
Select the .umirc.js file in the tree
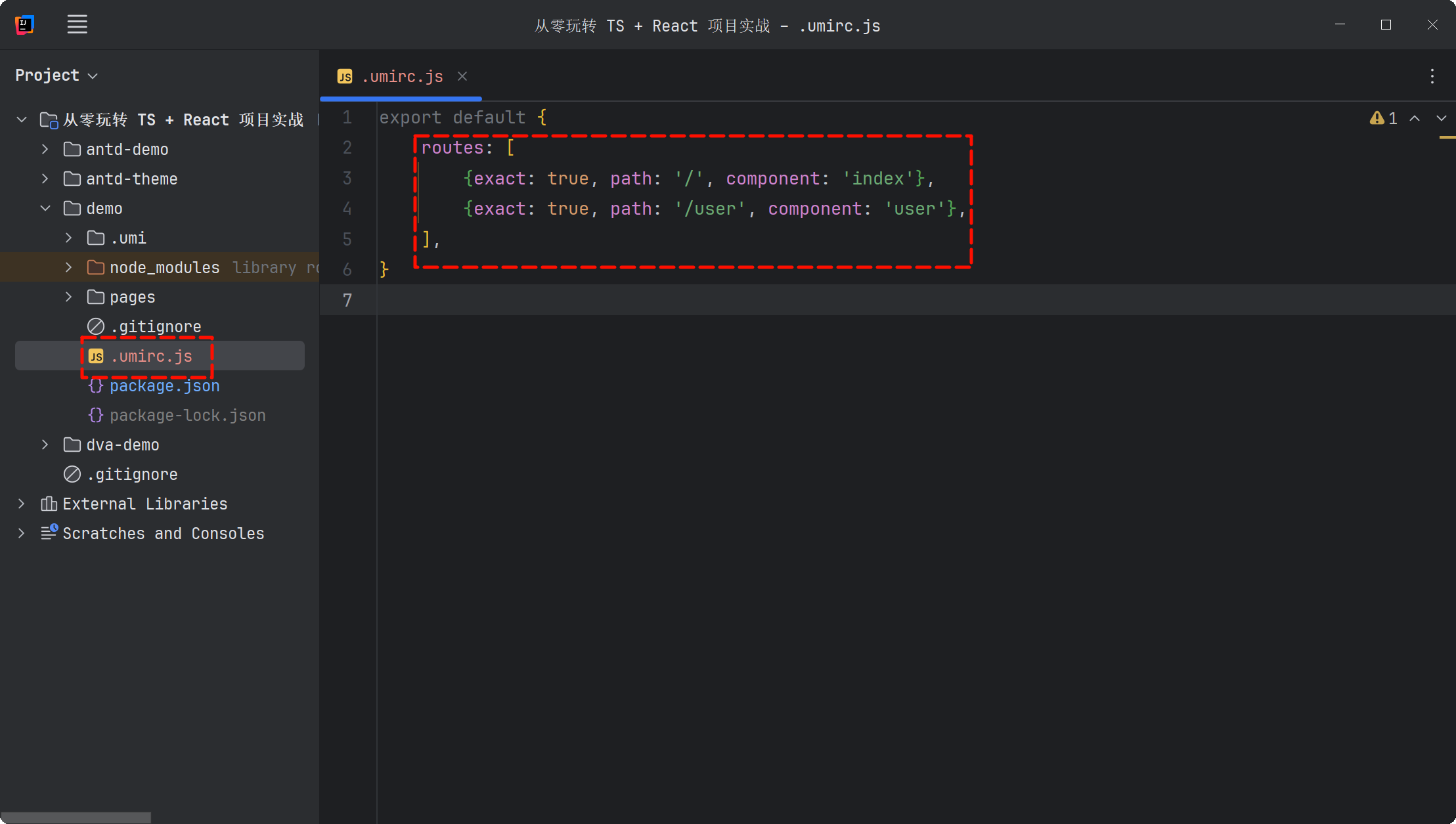pos(151,356)
